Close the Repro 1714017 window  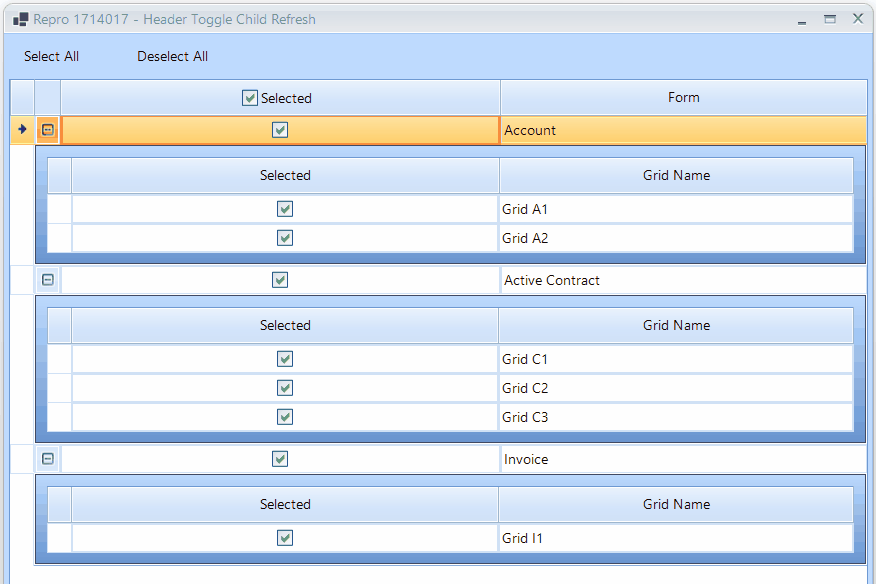pyautogui.click(x=858, y=19)
